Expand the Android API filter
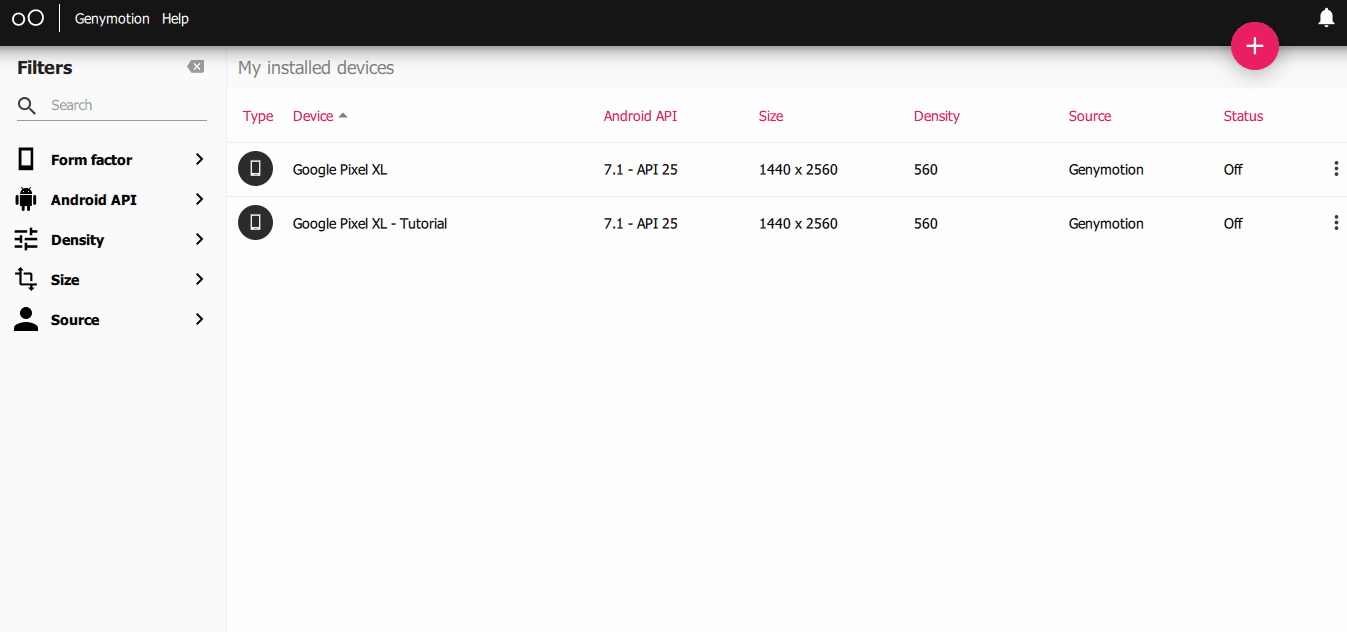This screenshot has width=1347, height=632. coord(199,199)
